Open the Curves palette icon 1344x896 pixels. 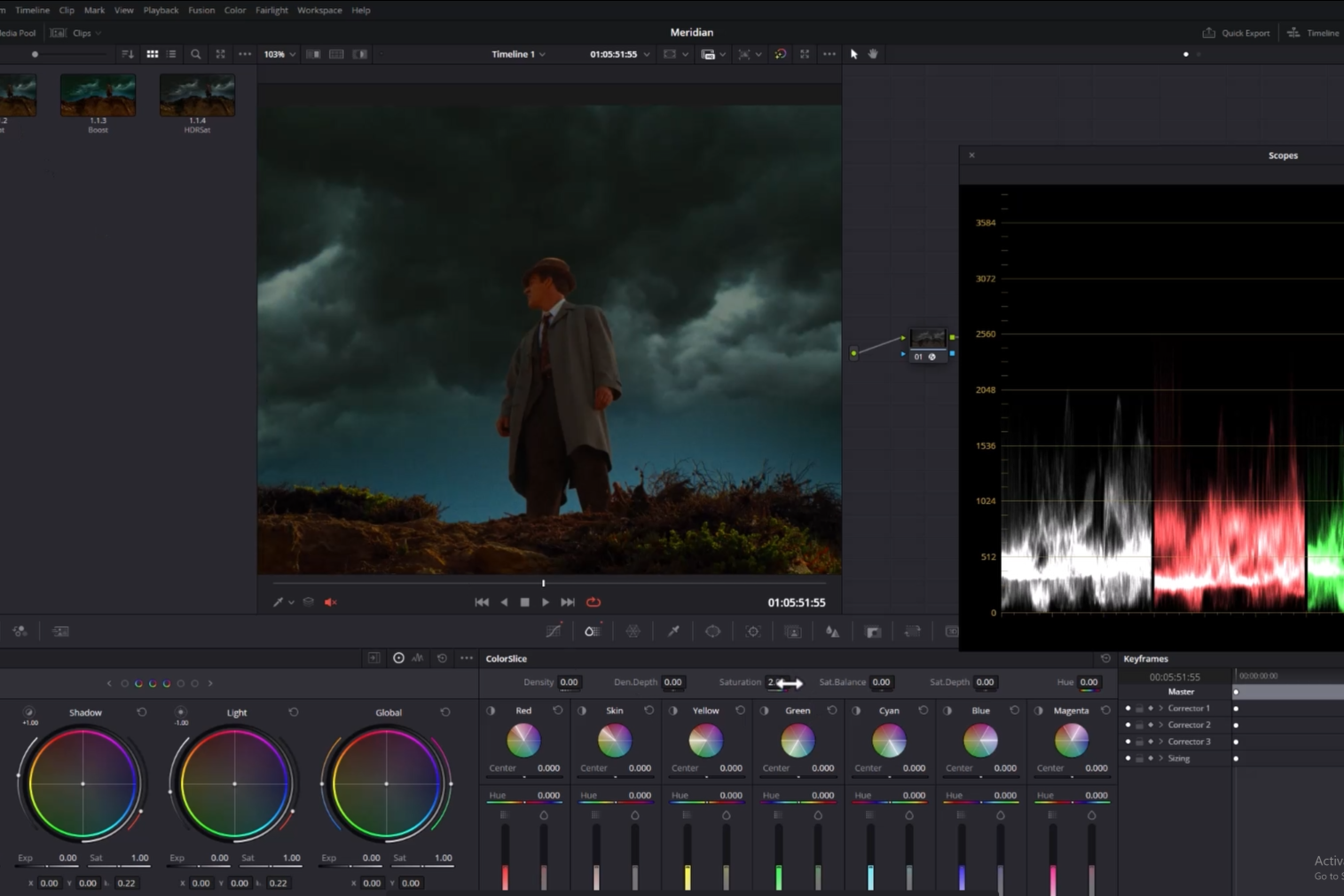click(x=554, y=631)
